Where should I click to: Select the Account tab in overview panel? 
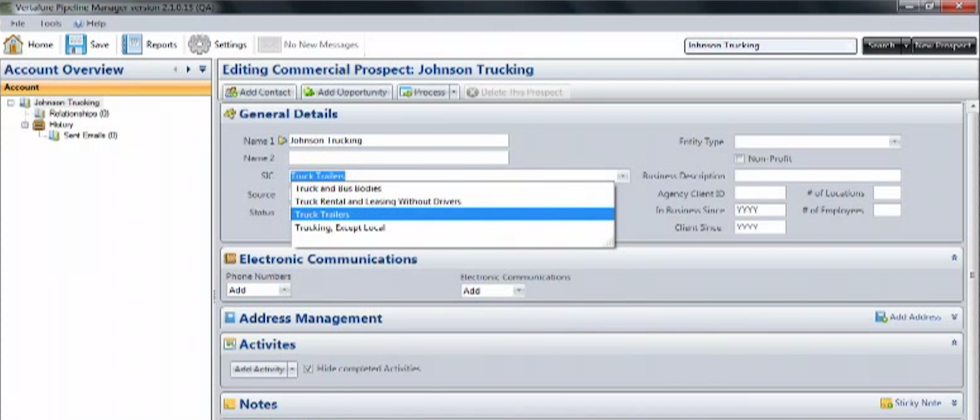pyautogui.click(x=106, y=88)
